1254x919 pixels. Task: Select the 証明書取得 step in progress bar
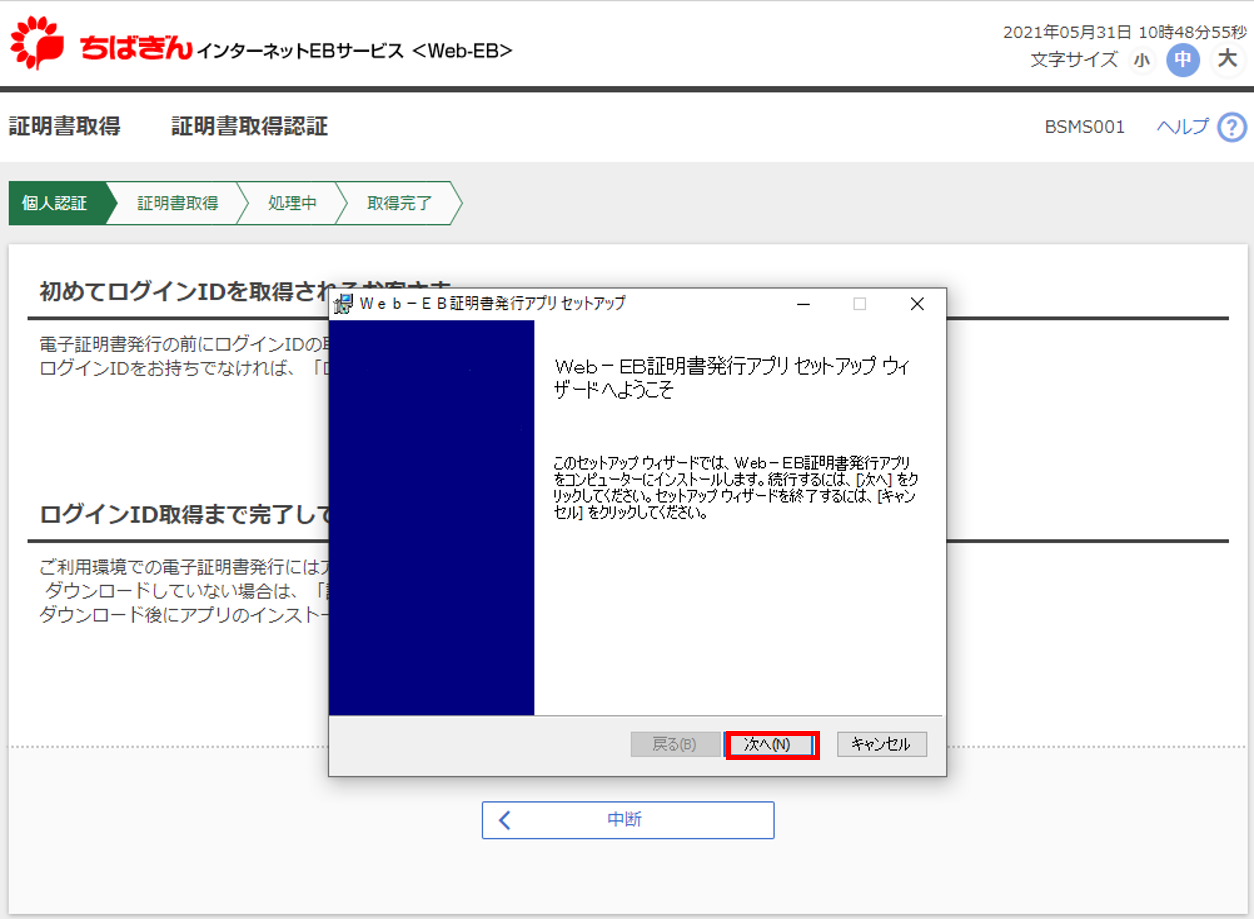pyautogui.click(x=177, y=203)
